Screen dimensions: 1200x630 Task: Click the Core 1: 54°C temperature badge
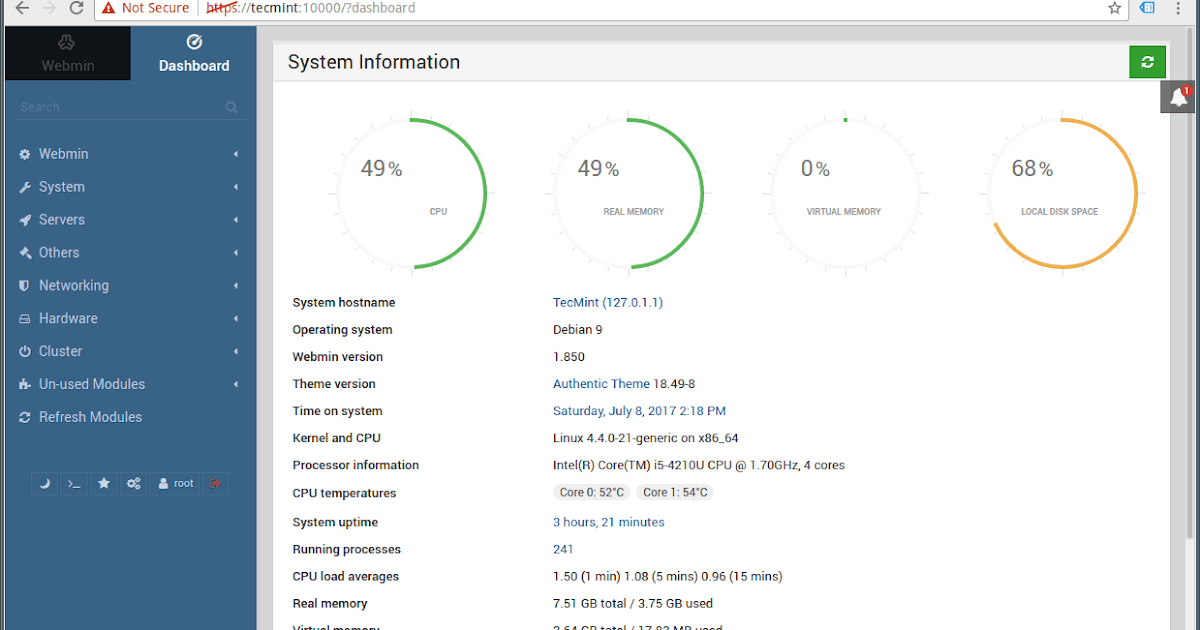tap(675, 492)
